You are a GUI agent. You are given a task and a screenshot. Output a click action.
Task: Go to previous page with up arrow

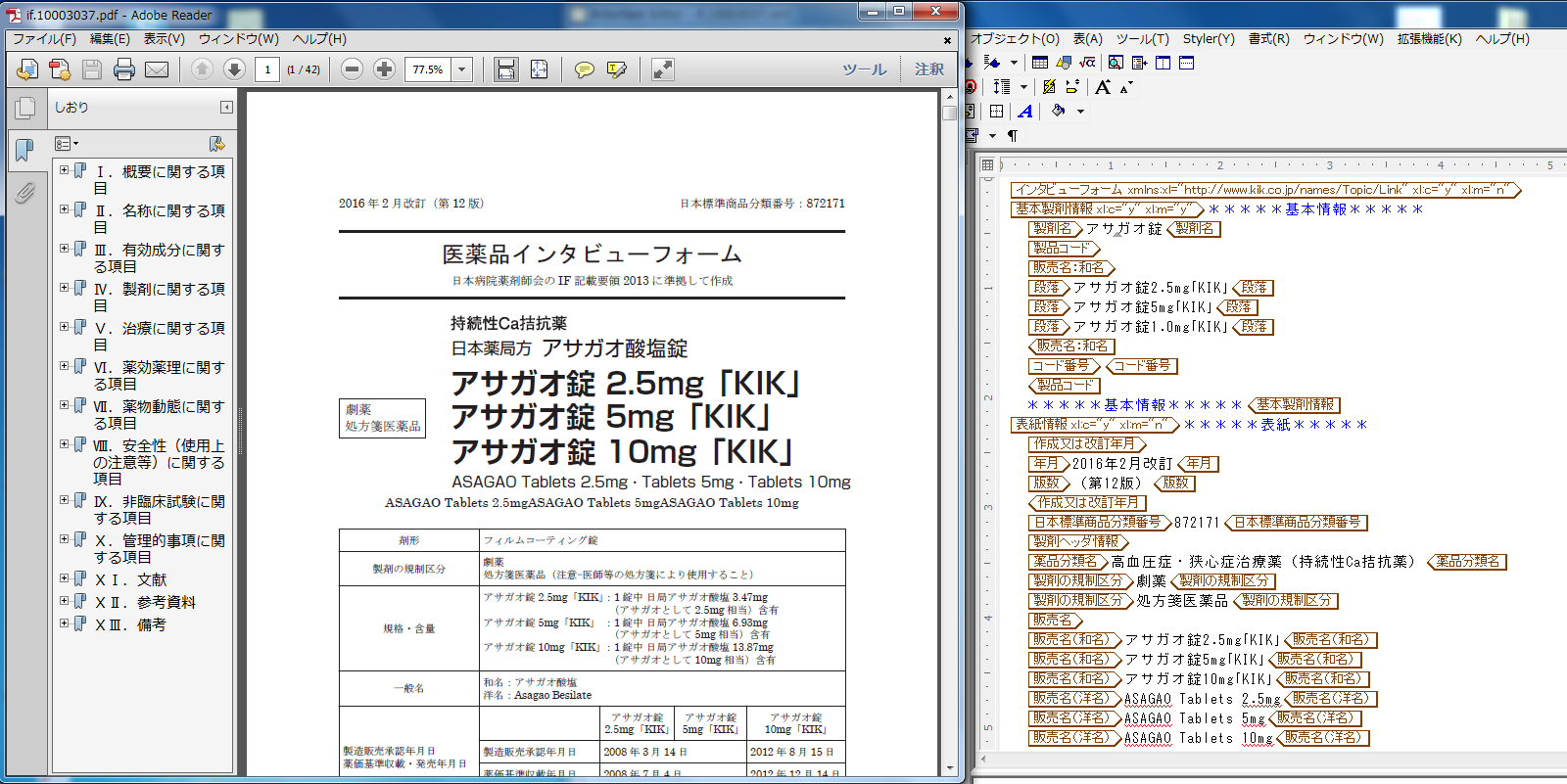[x=202, y=69]
